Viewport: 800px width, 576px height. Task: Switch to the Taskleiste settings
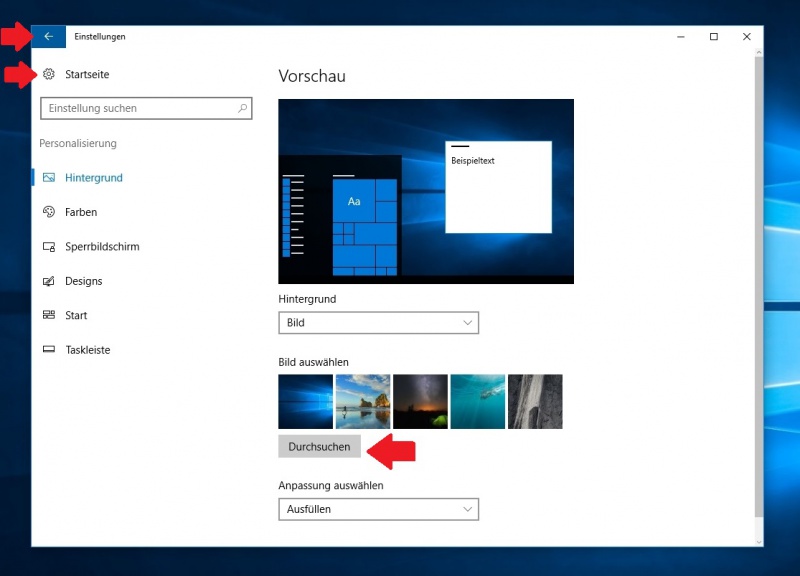tap(88, 350)
